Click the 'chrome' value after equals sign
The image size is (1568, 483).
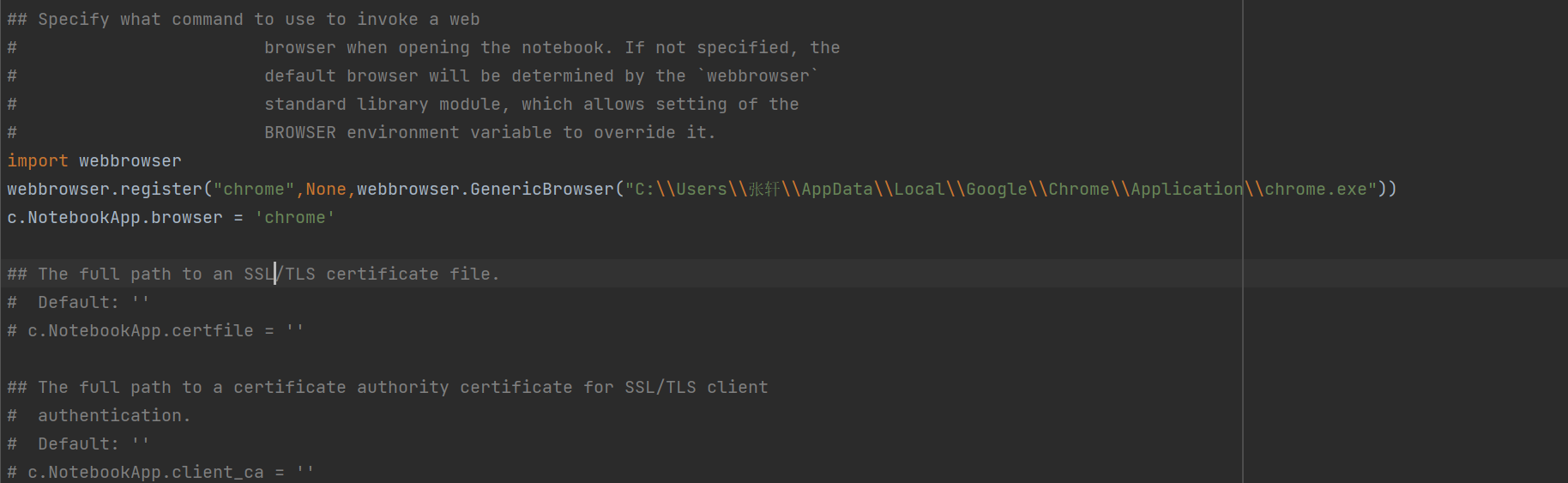295,217
